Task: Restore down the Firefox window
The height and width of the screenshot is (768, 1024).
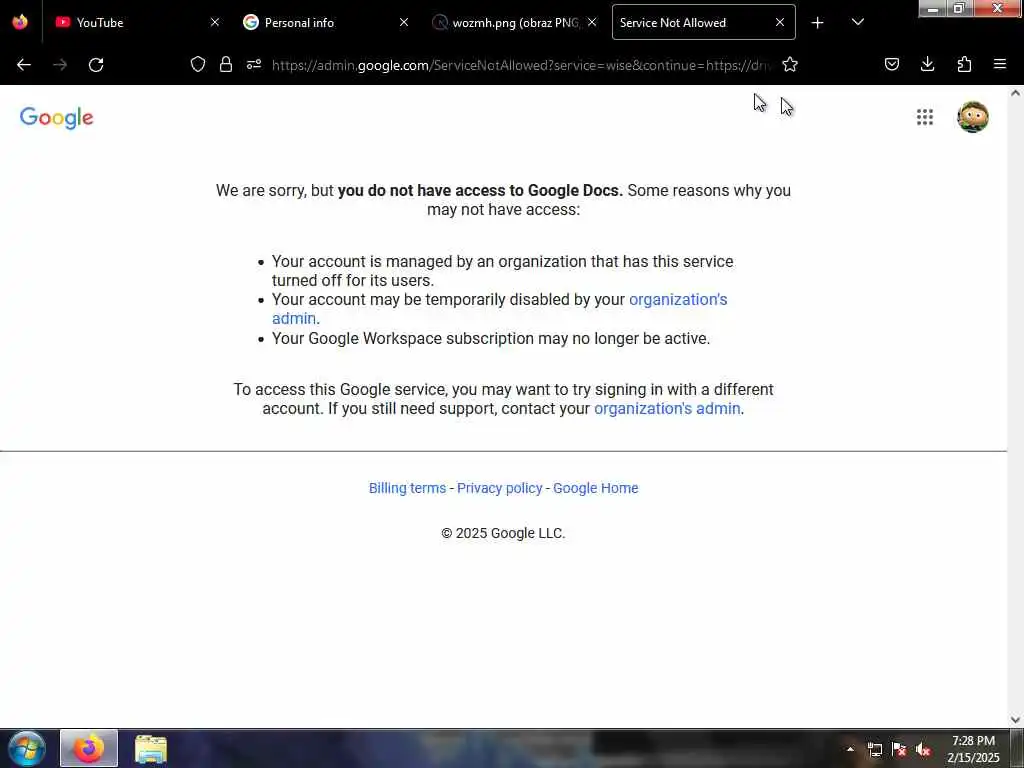Action: (x=959, y=8)
